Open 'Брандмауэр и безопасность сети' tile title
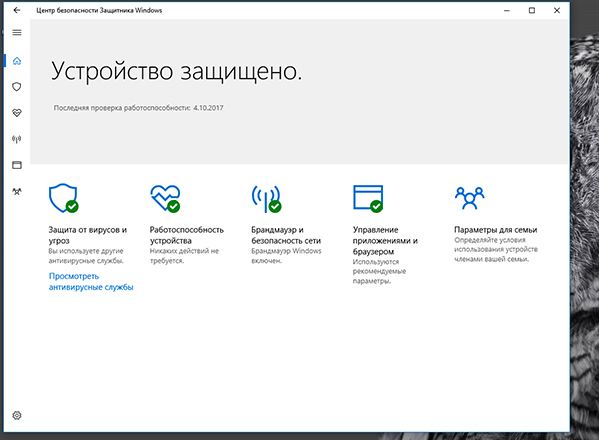This screenshot has height=440, width=599. click(x=286, y=235)
